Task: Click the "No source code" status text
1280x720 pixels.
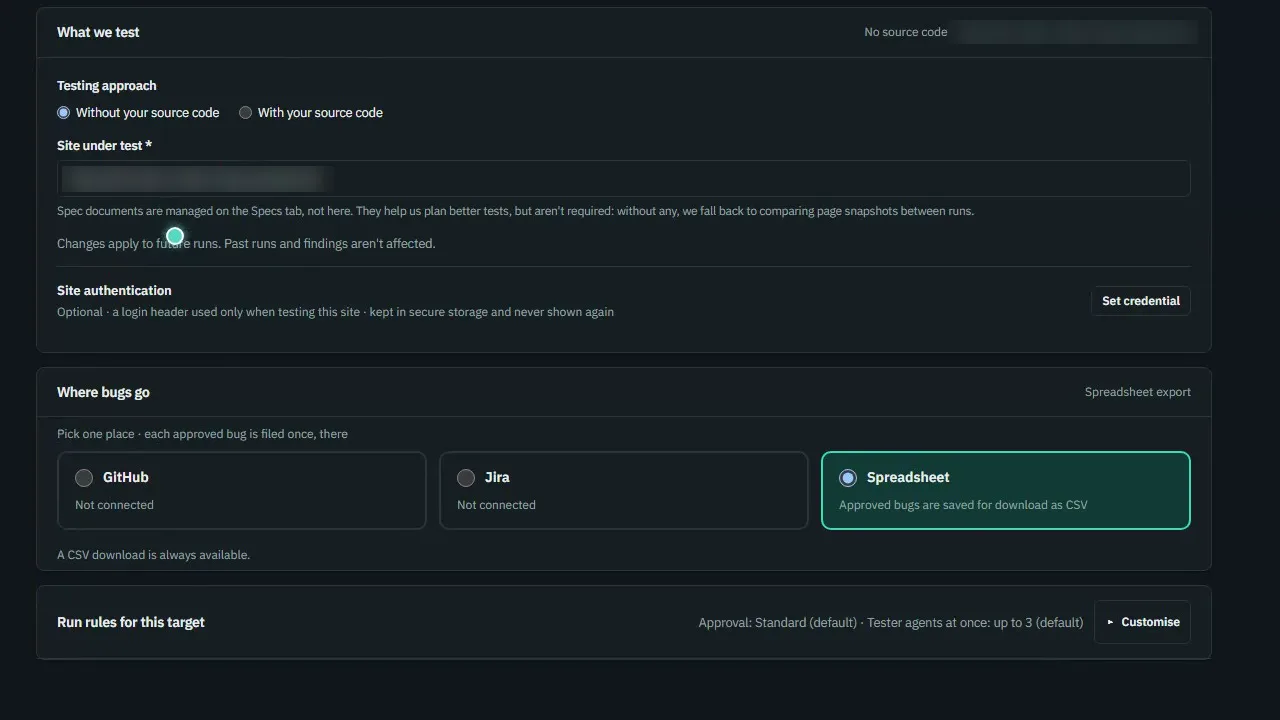Action: click(906, 32)
